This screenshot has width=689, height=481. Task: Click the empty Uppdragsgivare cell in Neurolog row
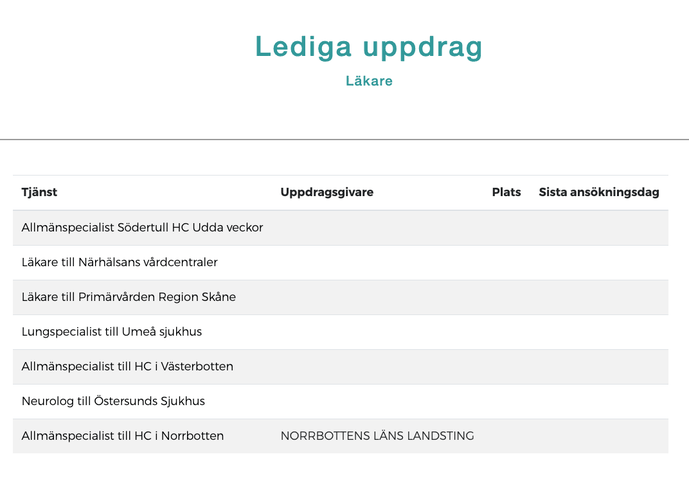[x=377, y=401]
